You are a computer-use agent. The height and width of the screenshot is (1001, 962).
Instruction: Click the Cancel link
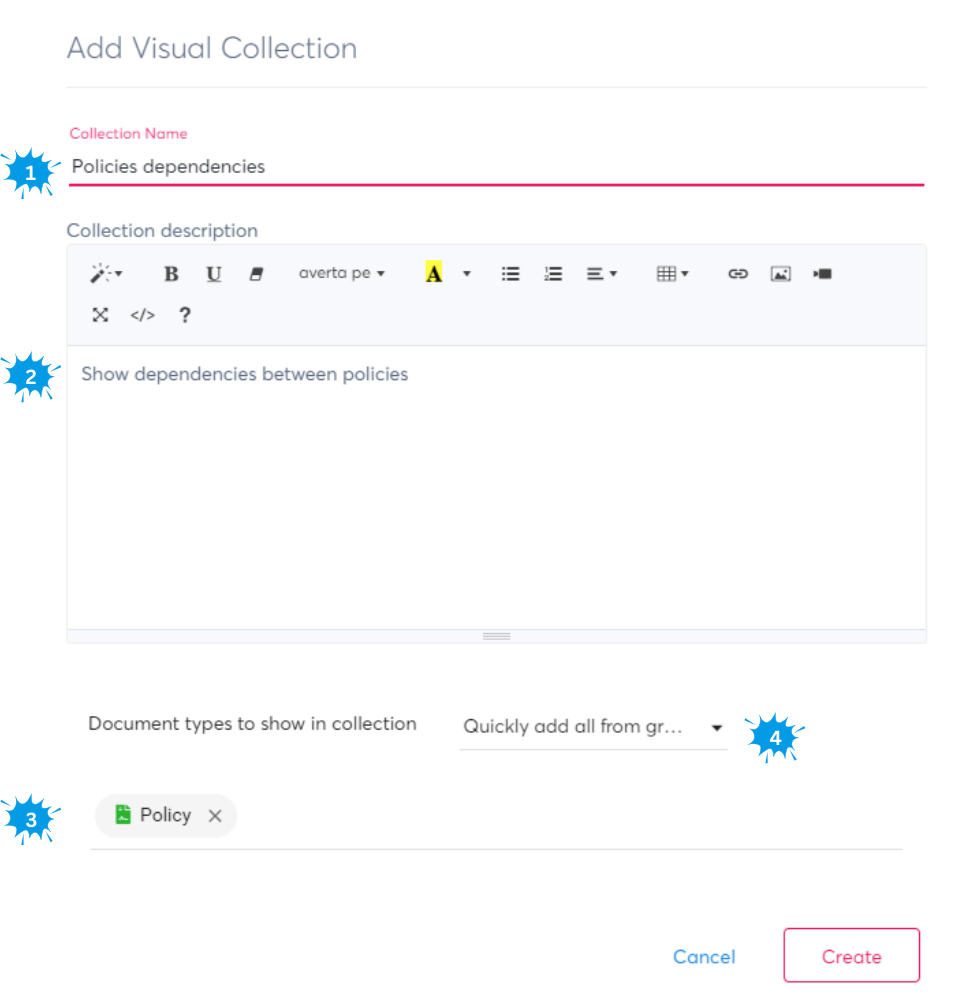pyautogui.click(x=704, y=957)
